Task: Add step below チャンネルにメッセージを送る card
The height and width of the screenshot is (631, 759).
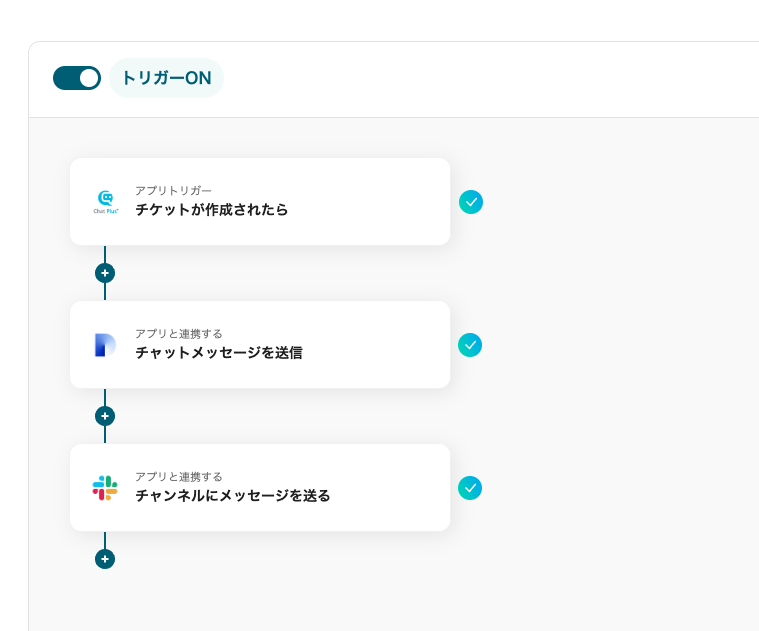Action: click(x=105, y=559)
